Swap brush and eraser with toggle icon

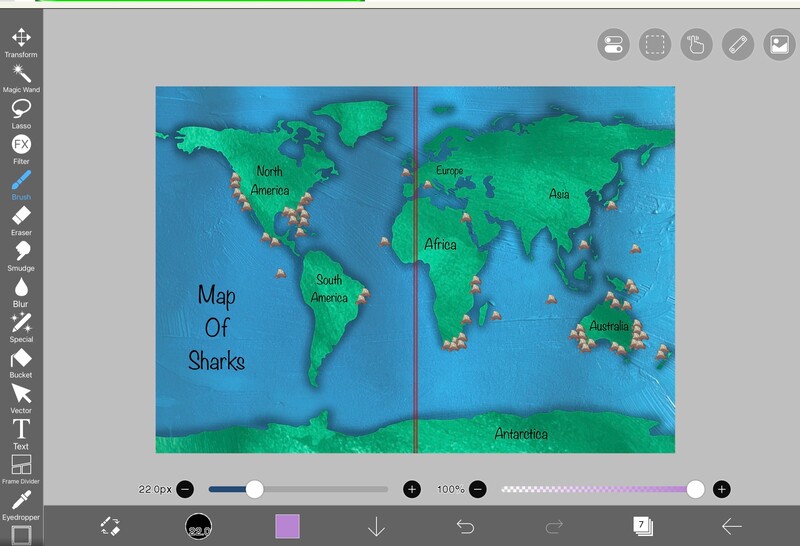110,526
